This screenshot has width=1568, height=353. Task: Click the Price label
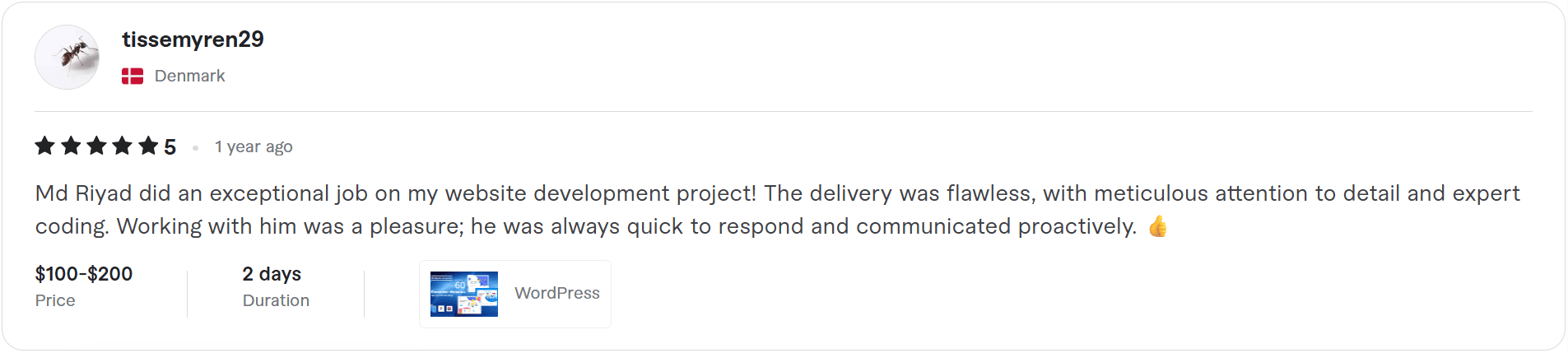(55, 301)
